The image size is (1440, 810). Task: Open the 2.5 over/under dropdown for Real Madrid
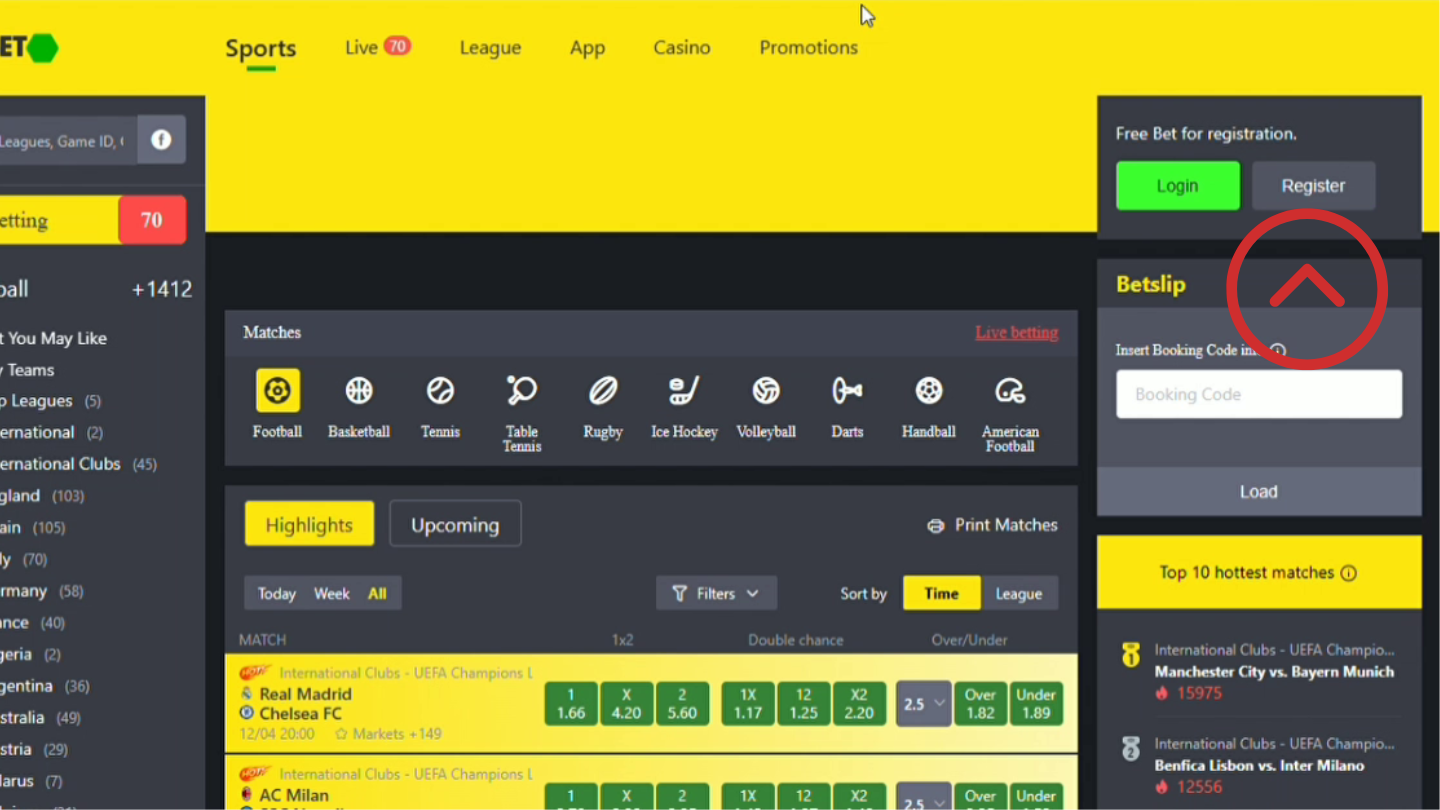pyautogui.click(x=923, y=704)
